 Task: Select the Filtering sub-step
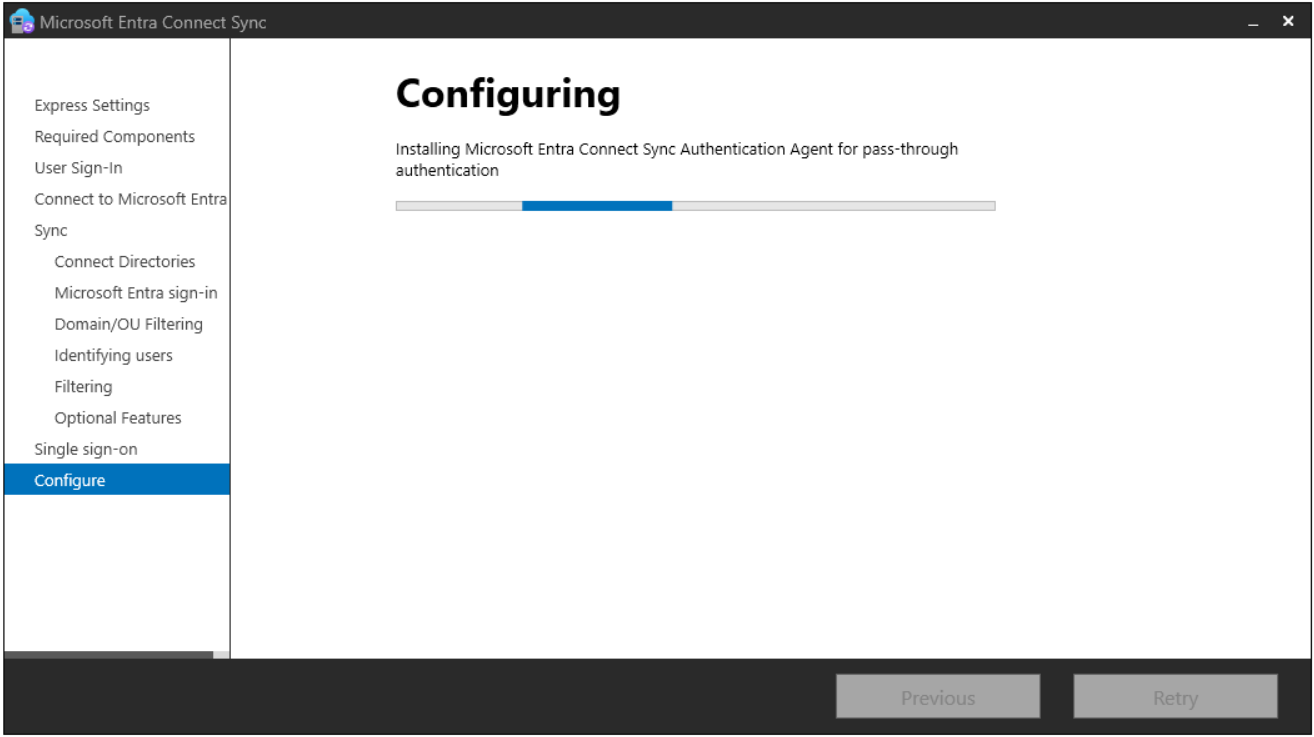click(x=83, y=386)
